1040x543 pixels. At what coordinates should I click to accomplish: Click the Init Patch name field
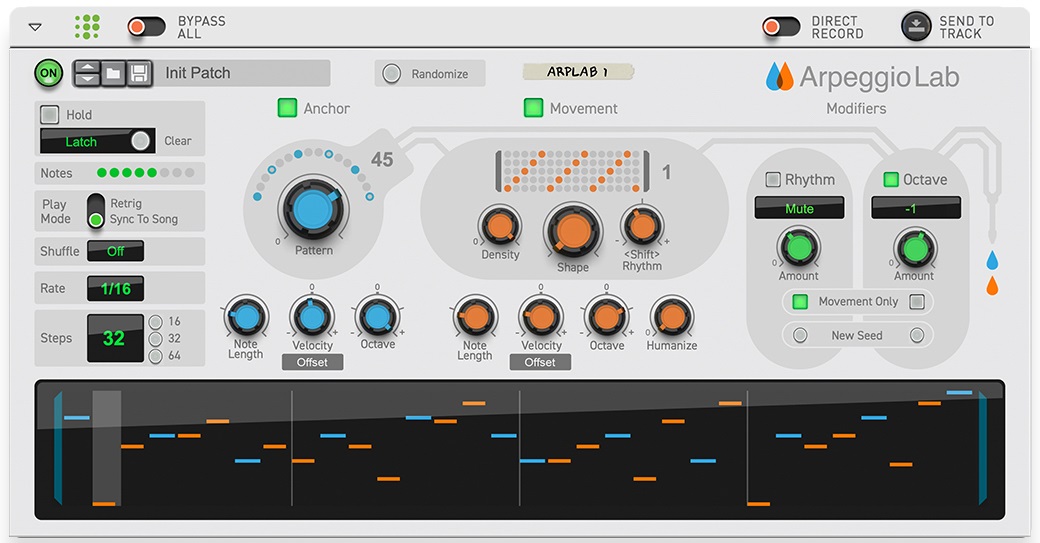click(242, 73)
